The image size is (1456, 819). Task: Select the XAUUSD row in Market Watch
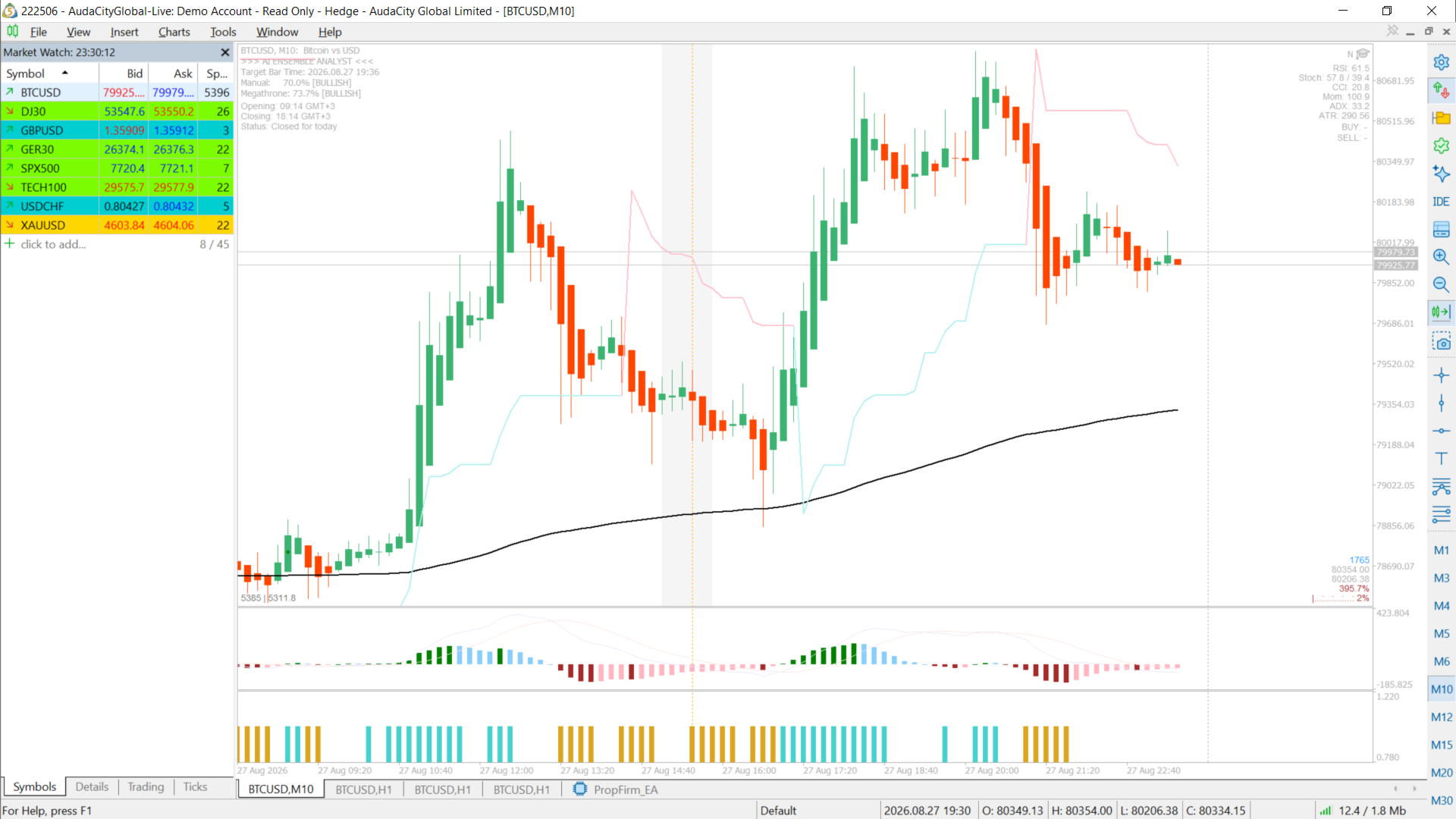point(117,225)
